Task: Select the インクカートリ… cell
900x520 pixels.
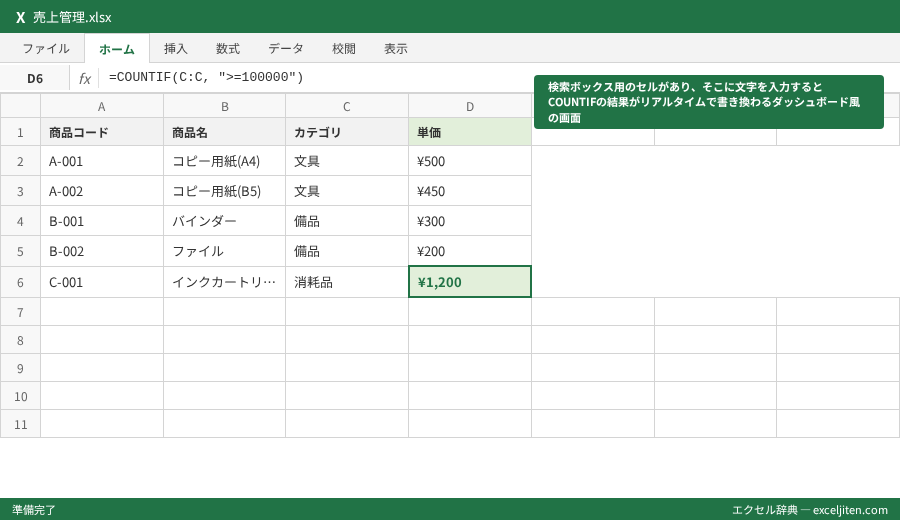Action: click(224, 282)
